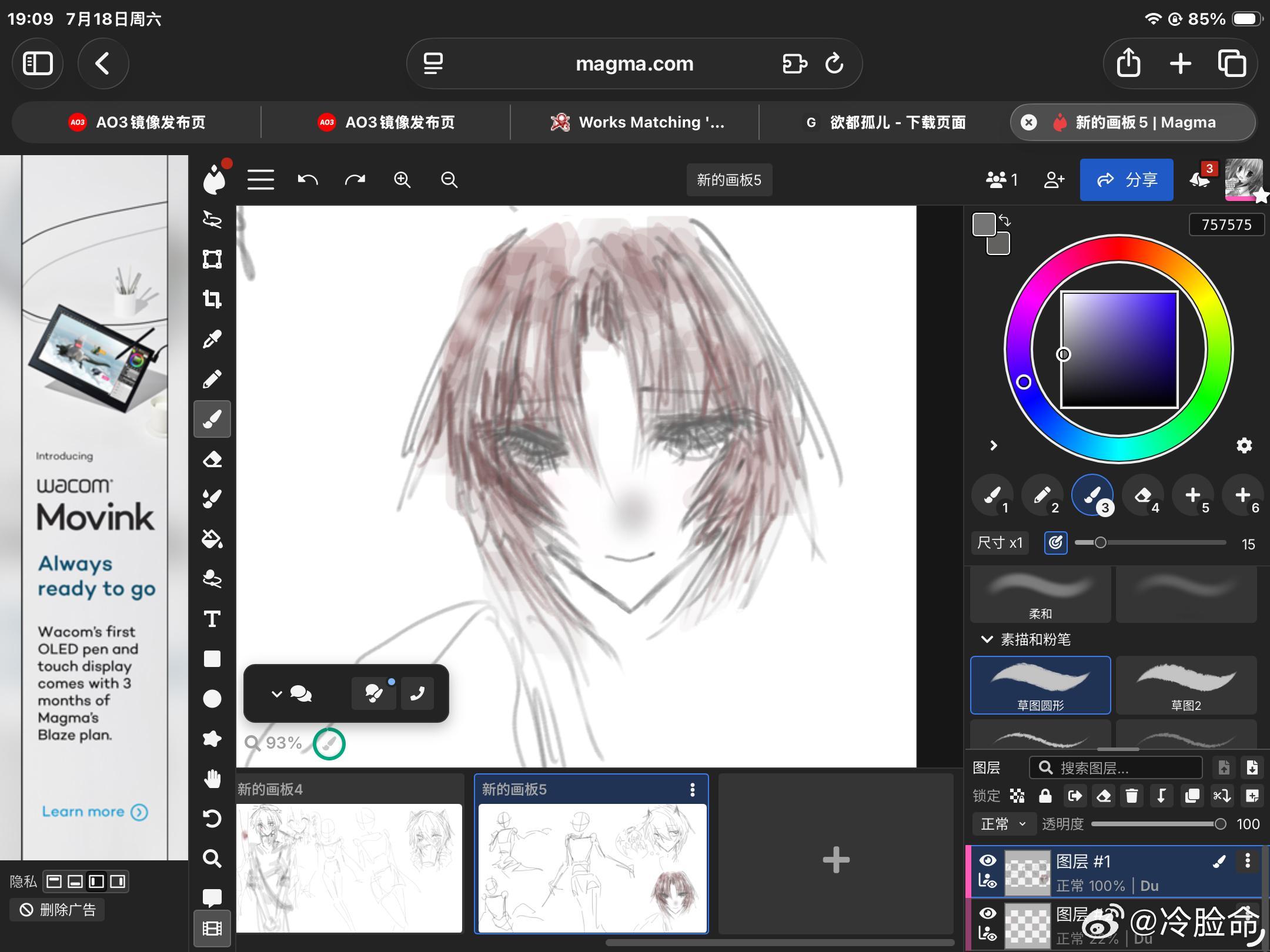Select the transform tool
The image size is (1270, 952).
pyautogui.click(x=212, y=259)
